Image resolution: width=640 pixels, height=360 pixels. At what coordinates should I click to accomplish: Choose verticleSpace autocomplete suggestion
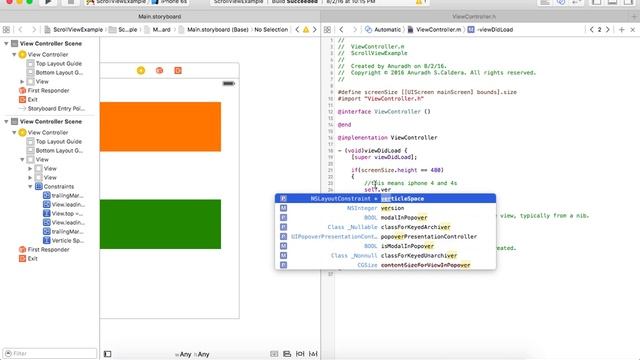coord(386,199)
